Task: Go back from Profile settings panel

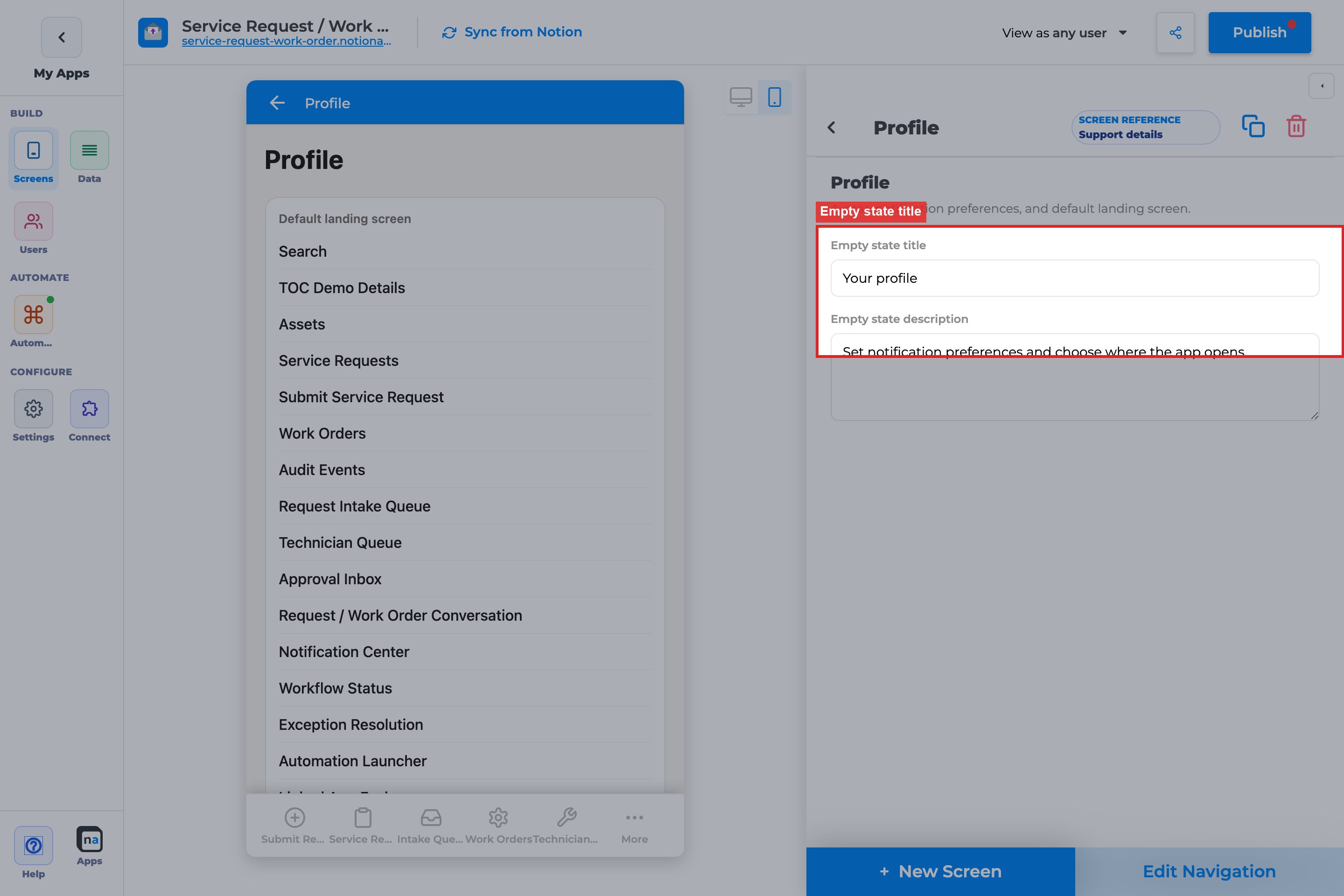Action: pyautogui.click(x=832, y=127)
